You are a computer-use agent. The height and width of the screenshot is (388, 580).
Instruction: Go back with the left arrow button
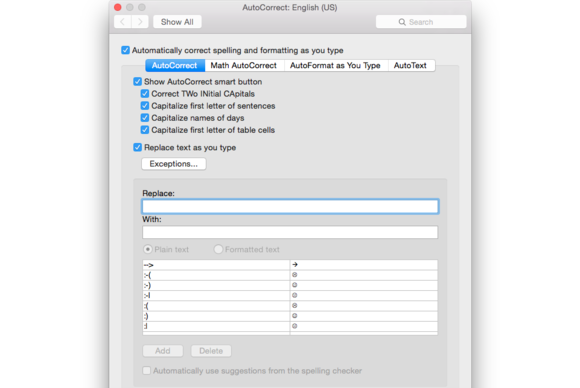[122, 22]
